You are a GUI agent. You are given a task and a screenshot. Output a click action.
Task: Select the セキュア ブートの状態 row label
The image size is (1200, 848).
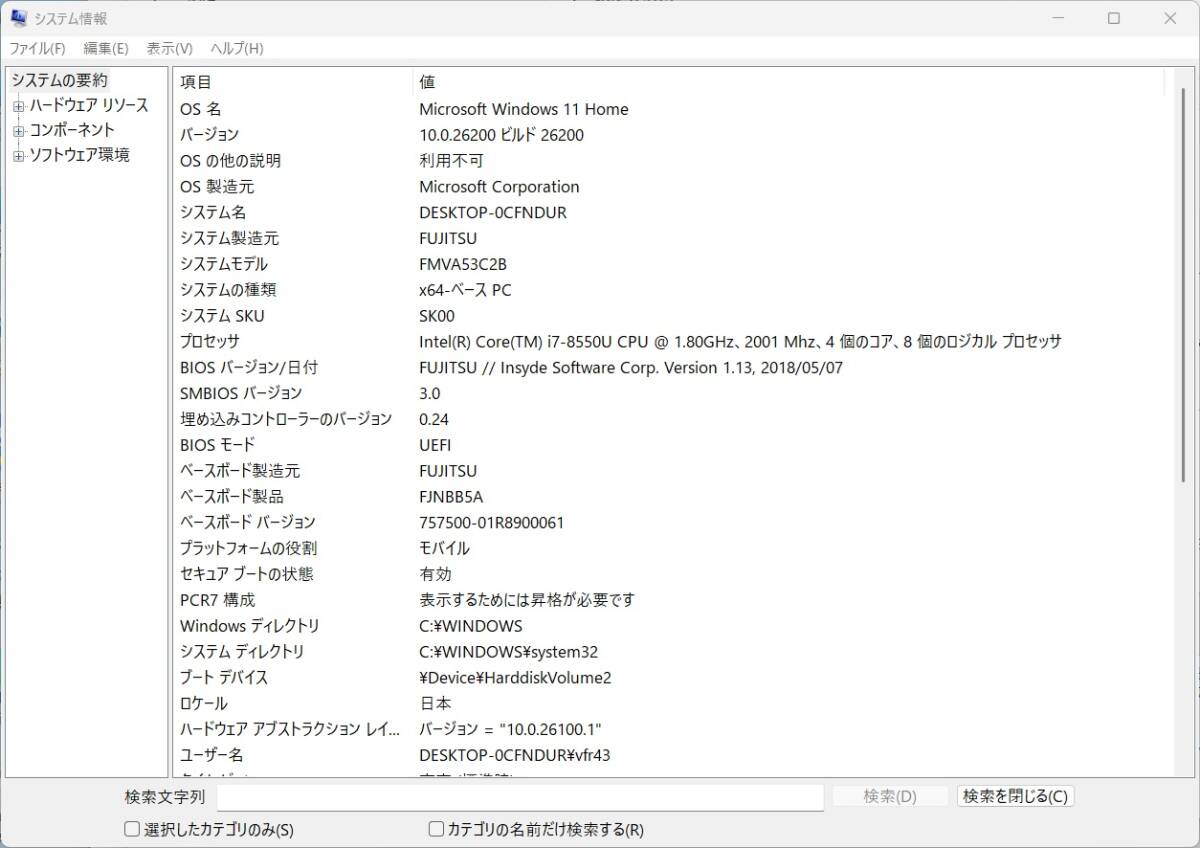click(x=246, y=575)
